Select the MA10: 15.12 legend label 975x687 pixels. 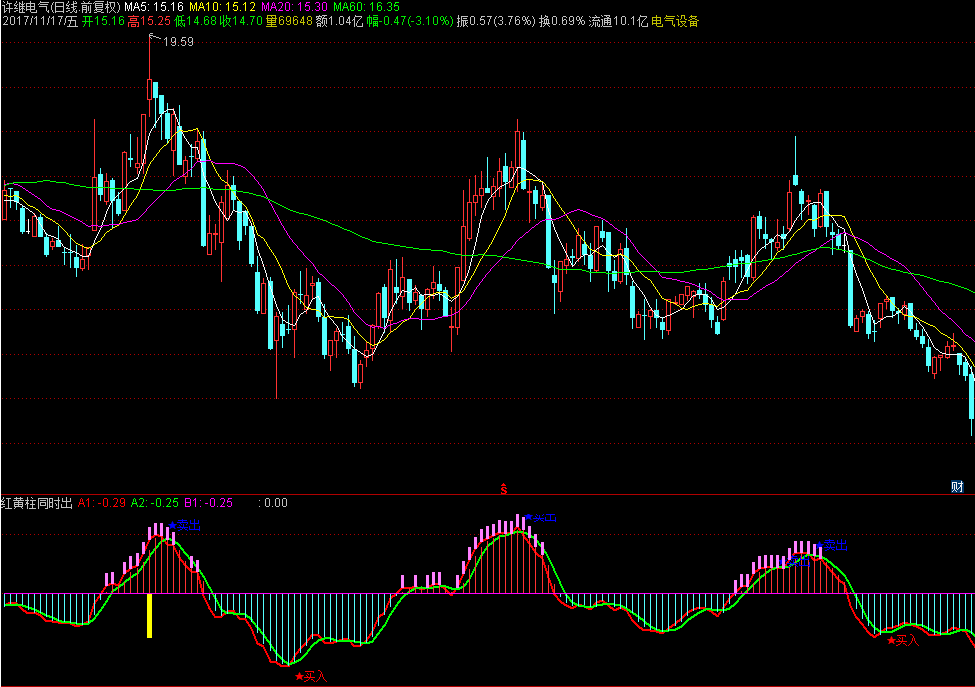point(223,7)
